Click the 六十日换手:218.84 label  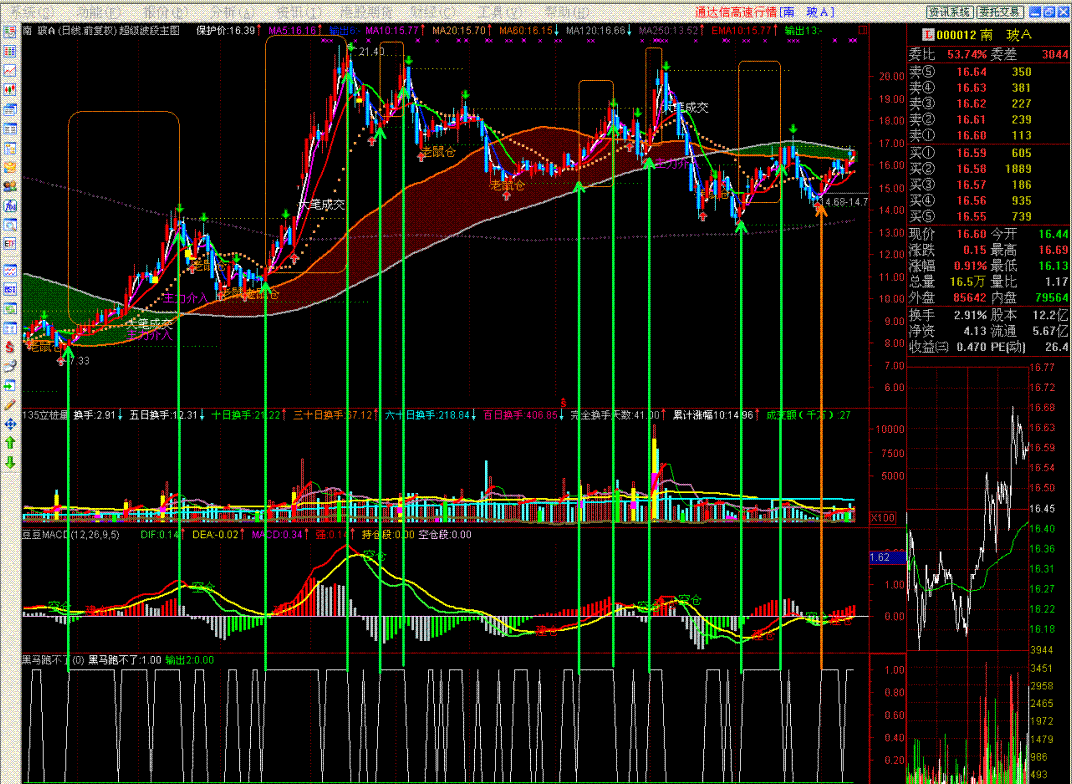point(427,415)
